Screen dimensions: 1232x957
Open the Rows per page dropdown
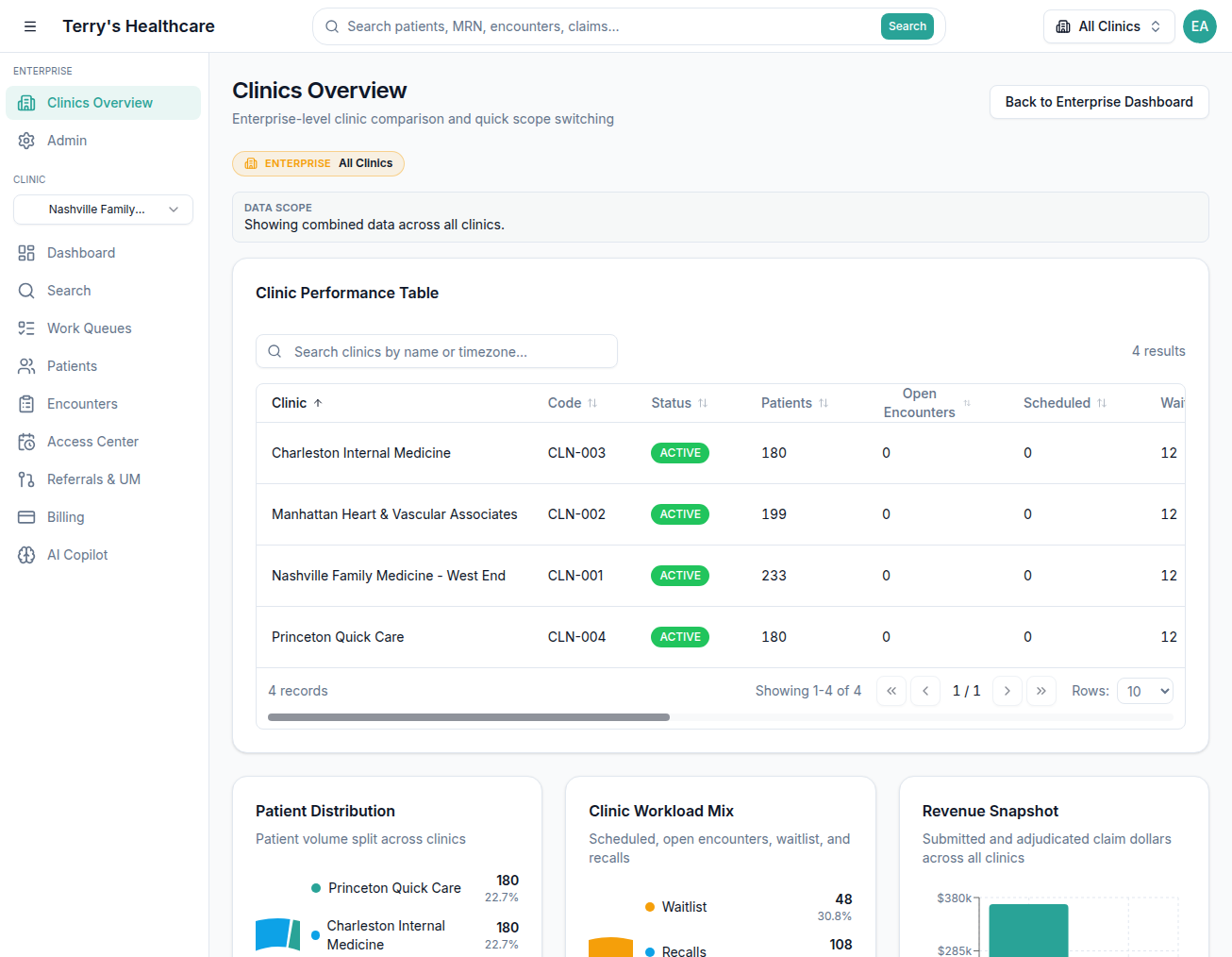[1144, 690]
